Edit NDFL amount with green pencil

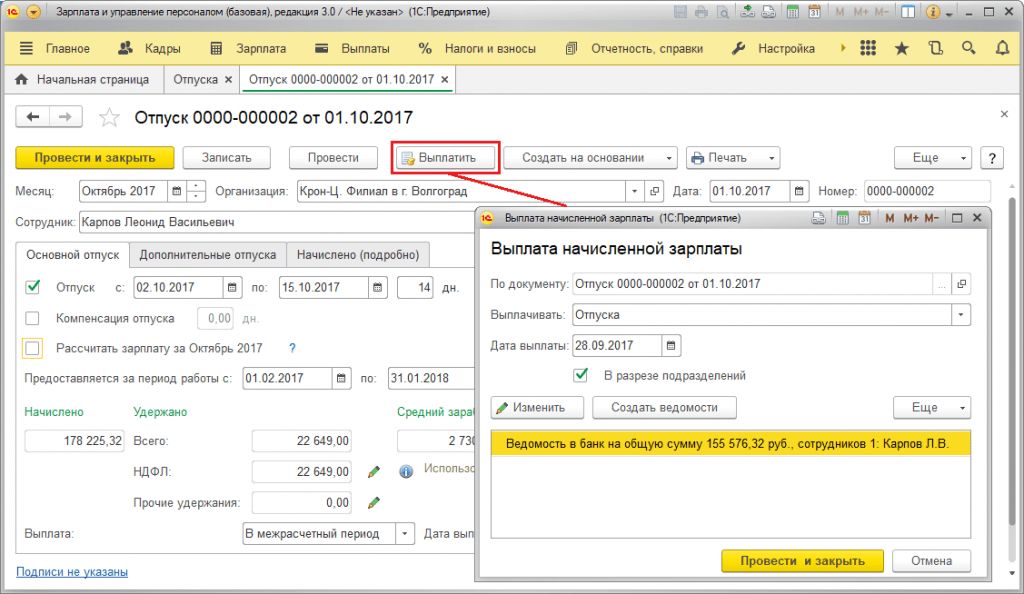tap(374, 472)
